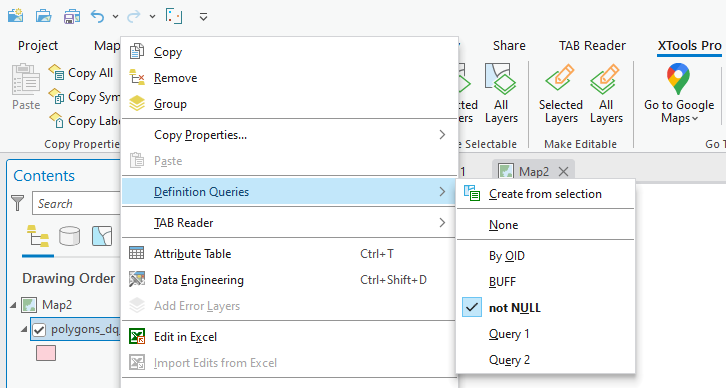Viewport: 726px width, 388px height.
Task: Click the New Project icon in quick access toolbar
Action: tap(15, 16)
